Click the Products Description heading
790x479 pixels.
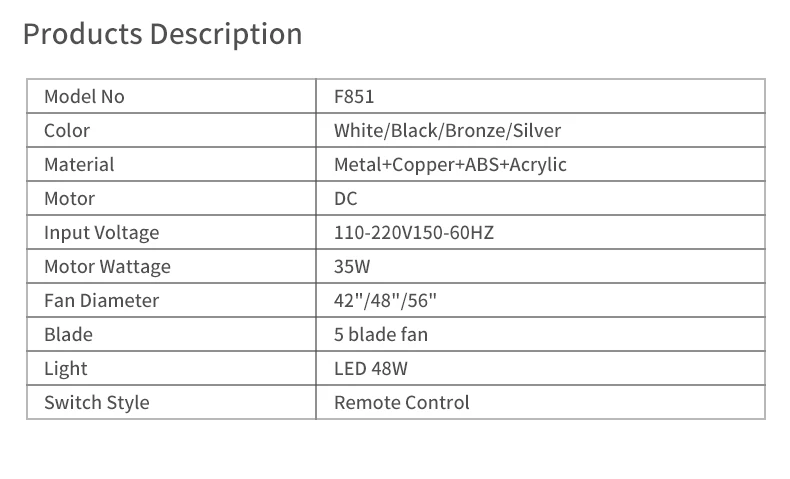point(162,34)
